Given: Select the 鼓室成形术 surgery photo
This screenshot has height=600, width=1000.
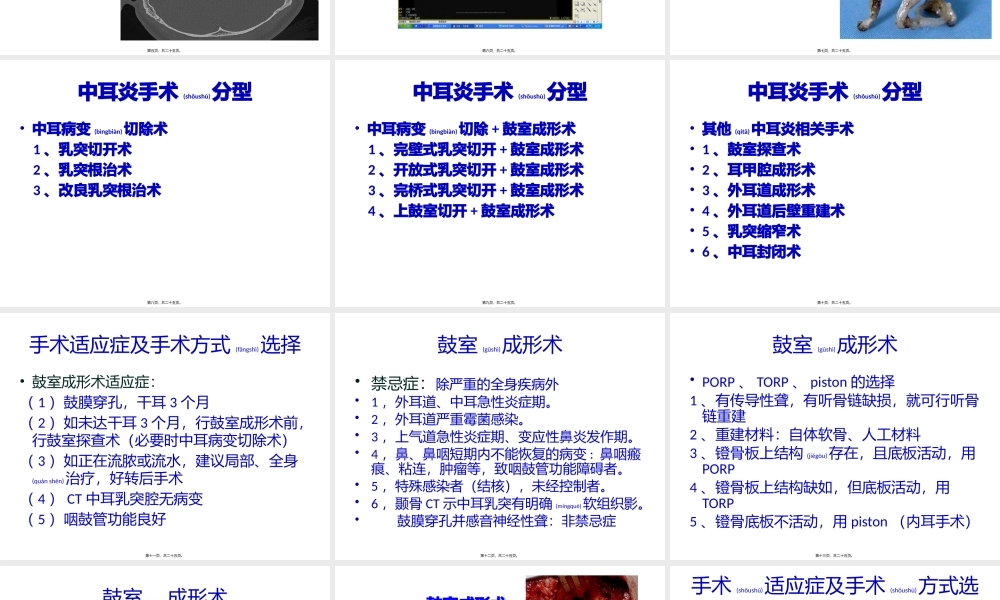Looking at the screenshot, I should coord(580,587).
